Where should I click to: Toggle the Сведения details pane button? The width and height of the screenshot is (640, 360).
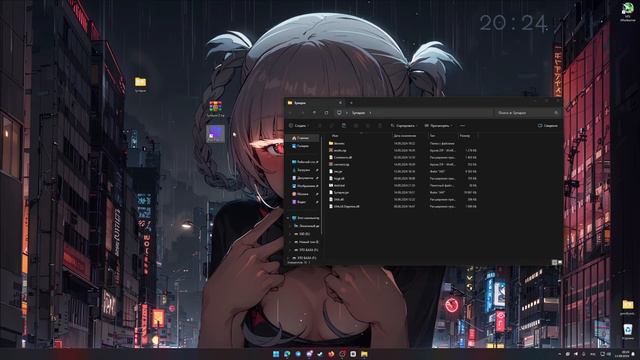click(548, 126)
